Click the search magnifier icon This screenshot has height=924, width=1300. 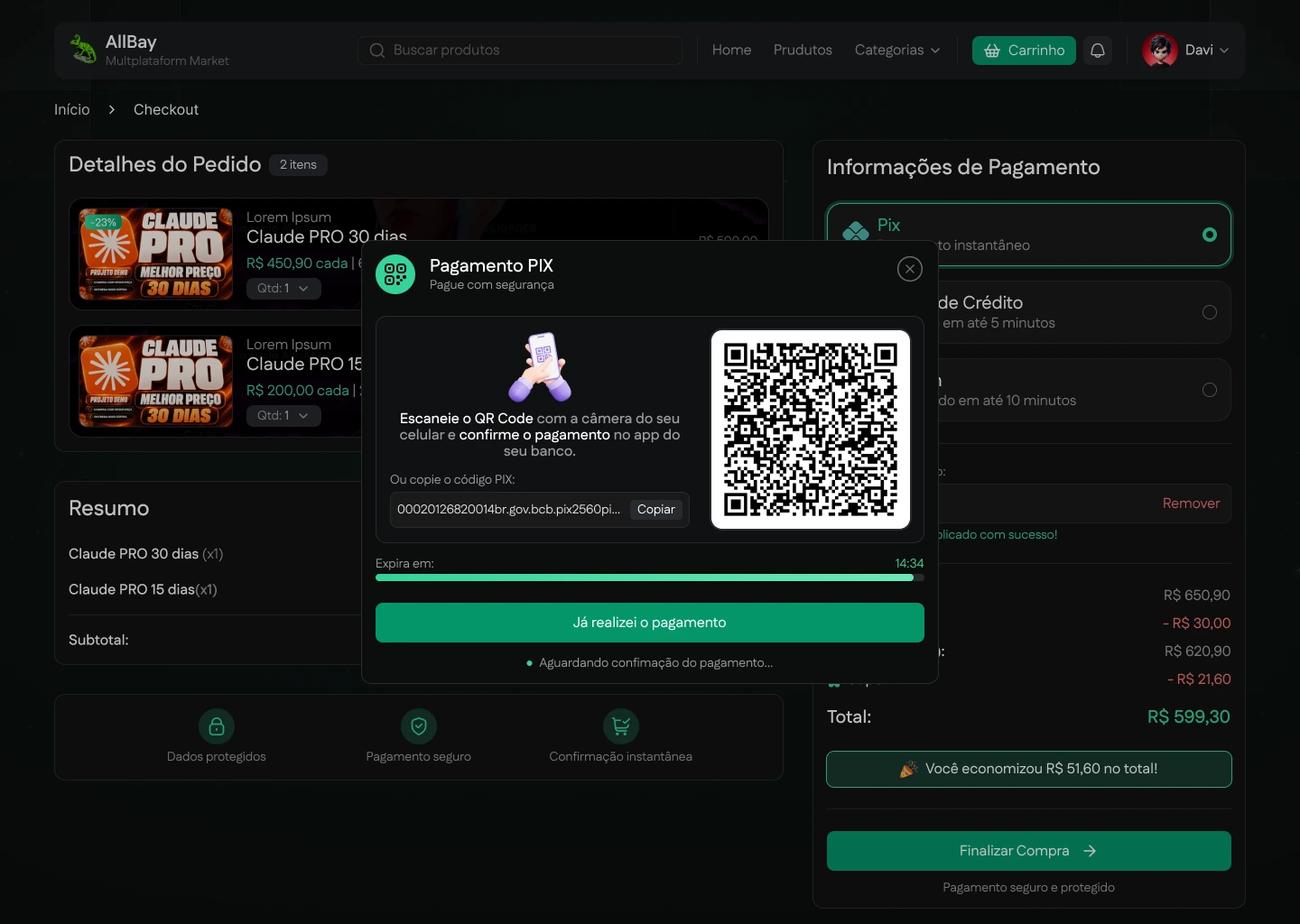pos(377,51)
